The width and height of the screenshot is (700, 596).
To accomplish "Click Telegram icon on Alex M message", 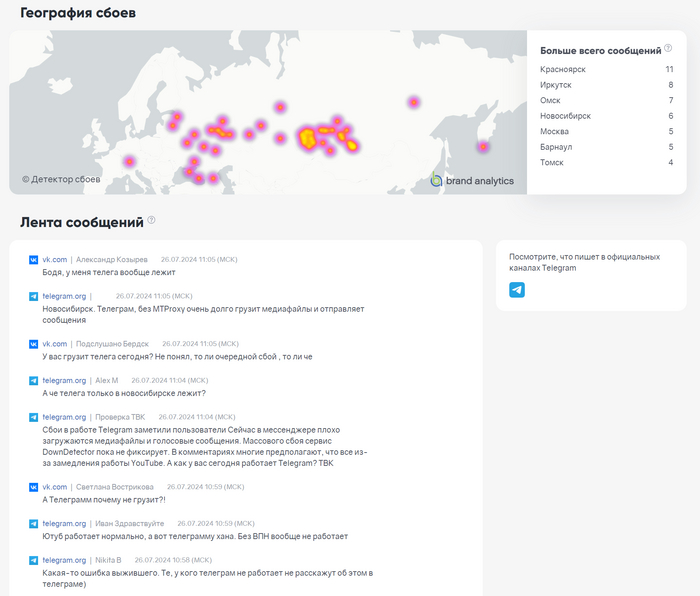I will coord(33,380).
